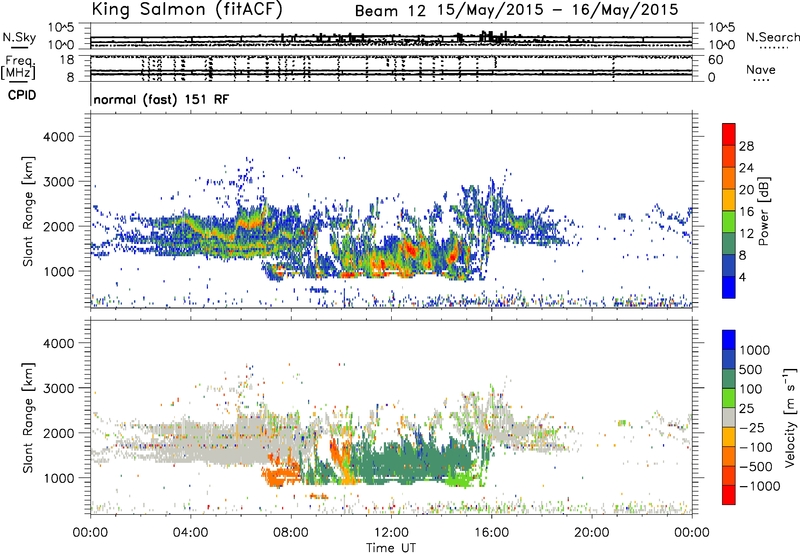Click the high-power red echo near 13:00 in power panel
The width and height of the screenshot is (800, 554).
tap(411, 250)
